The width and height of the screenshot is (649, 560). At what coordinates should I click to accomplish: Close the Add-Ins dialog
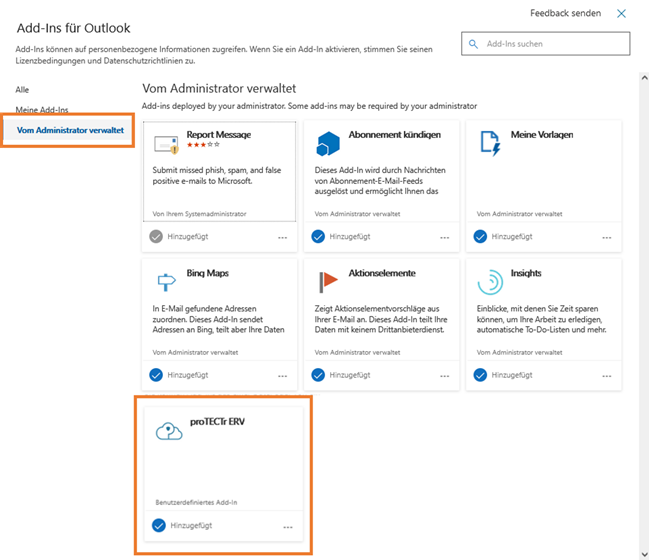pos(622,14)
